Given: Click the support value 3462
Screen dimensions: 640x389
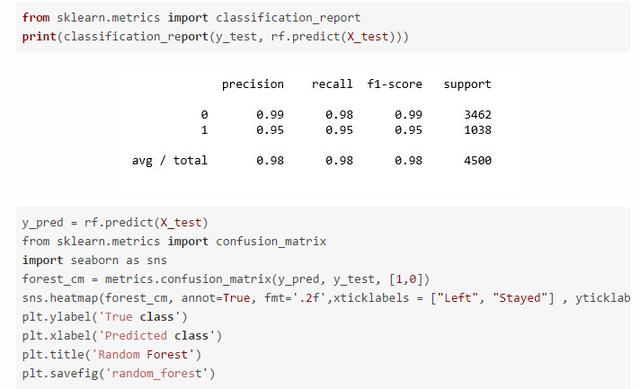Looking at the screenshot, I should (x=478, y=115).
